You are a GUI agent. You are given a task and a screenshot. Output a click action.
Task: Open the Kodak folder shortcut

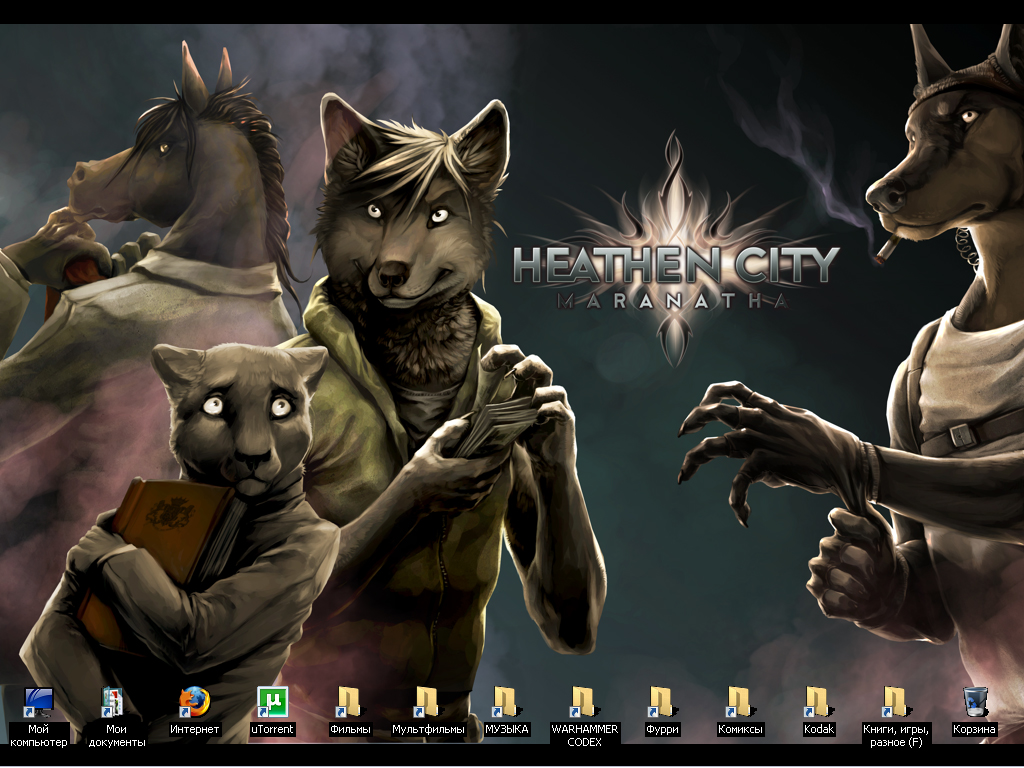click(818, 703)
